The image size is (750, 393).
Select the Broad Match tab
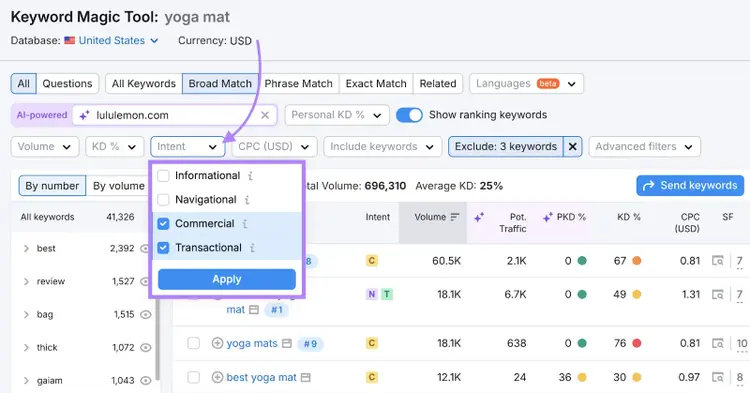[220, 84]
